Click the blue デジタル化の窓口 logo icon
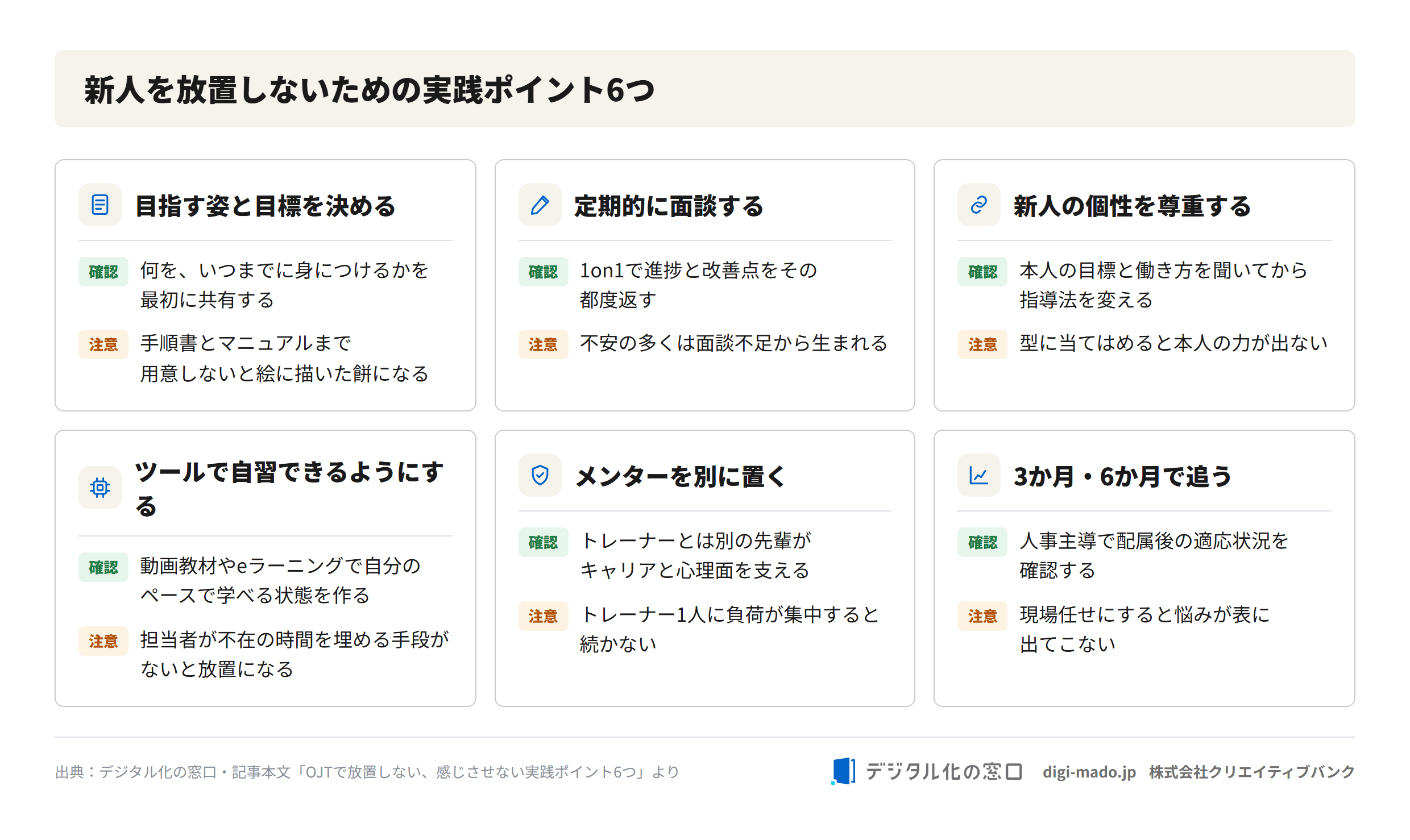The image size is (1410, 840). click(843, 771)
